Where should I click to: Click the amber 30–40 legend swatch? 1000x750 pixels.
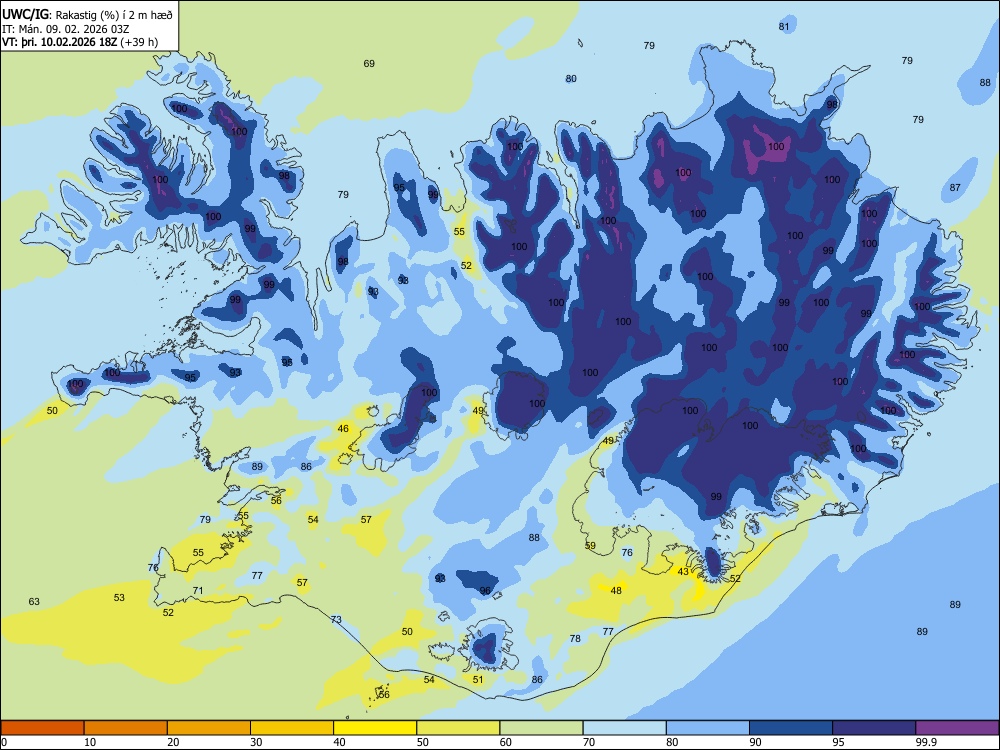[292, 728]
